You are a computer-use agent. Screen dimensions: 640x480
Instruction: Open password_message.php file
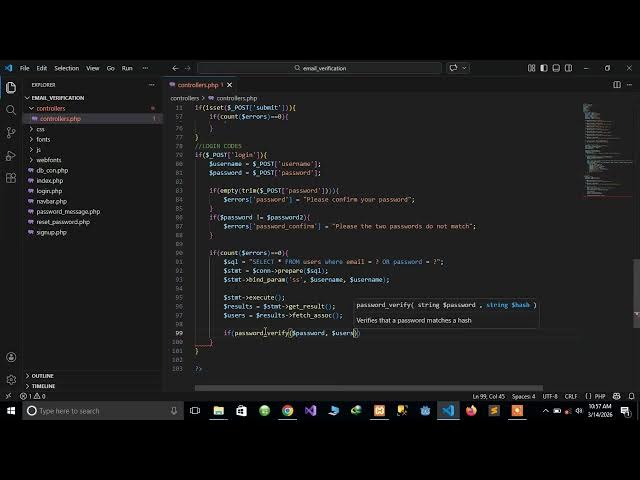click(x=68, y=211)
